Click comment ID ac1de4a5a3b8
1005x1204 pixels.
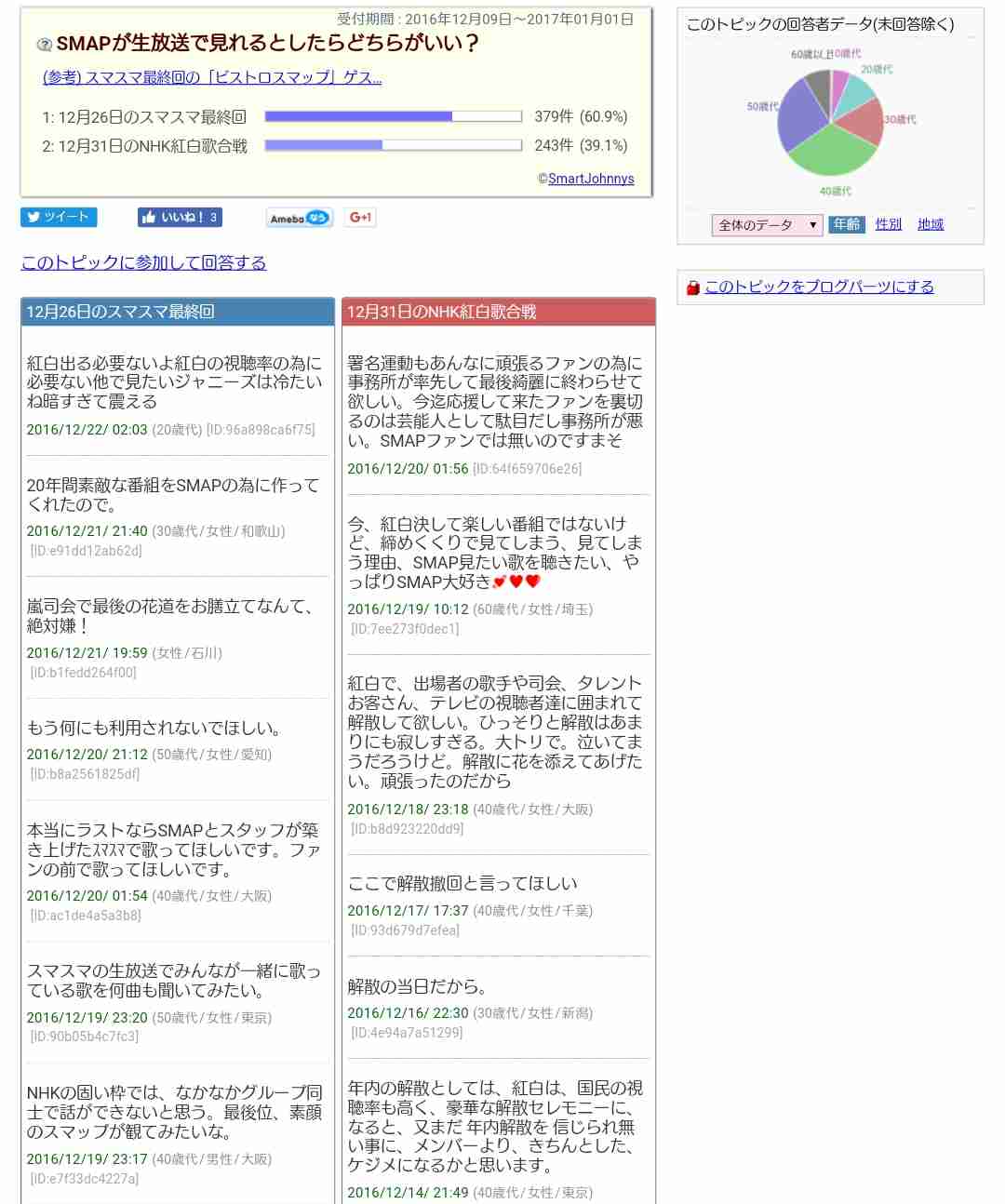[86, 916]
